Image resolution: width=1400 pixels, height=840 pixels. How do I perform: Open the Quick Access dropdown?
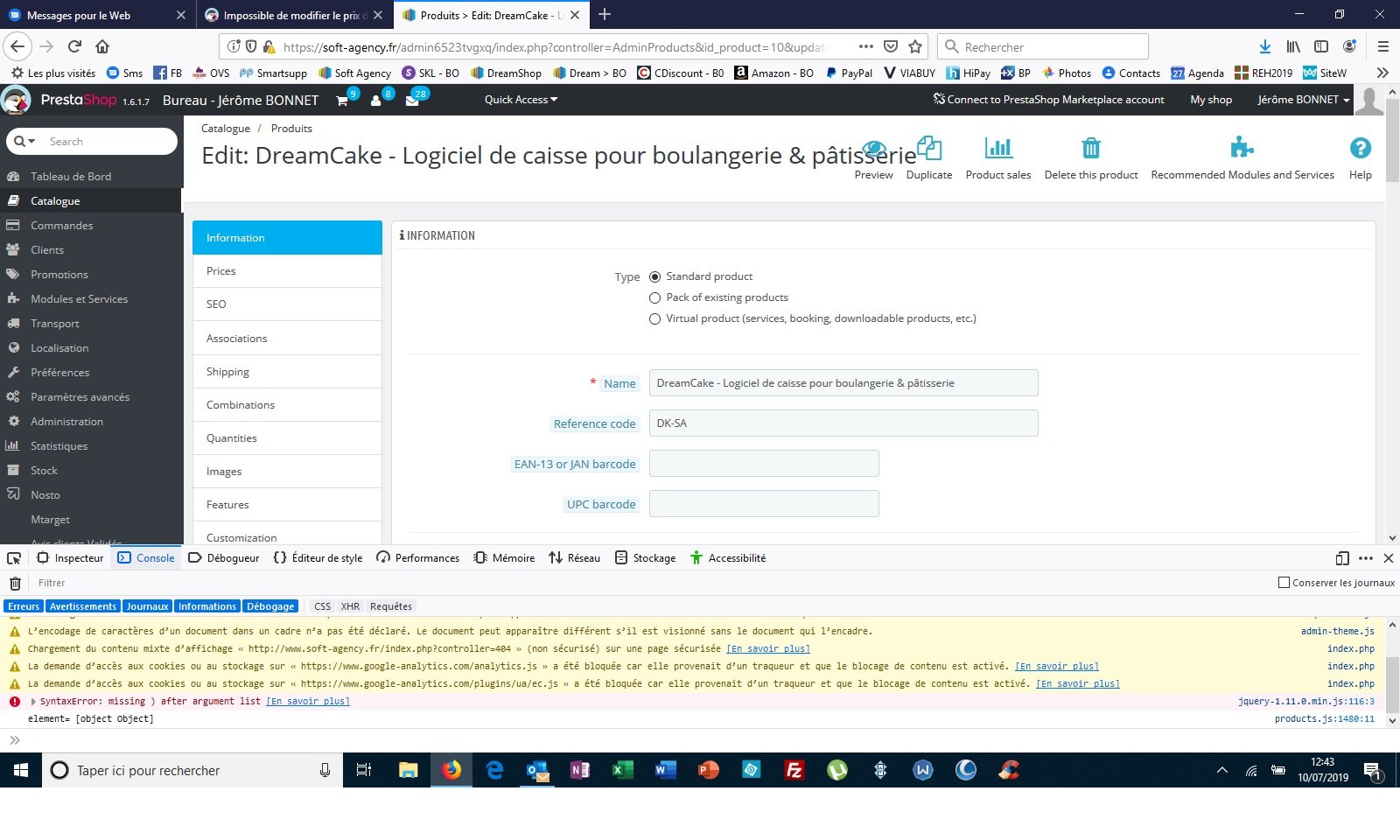coord(521,100)
